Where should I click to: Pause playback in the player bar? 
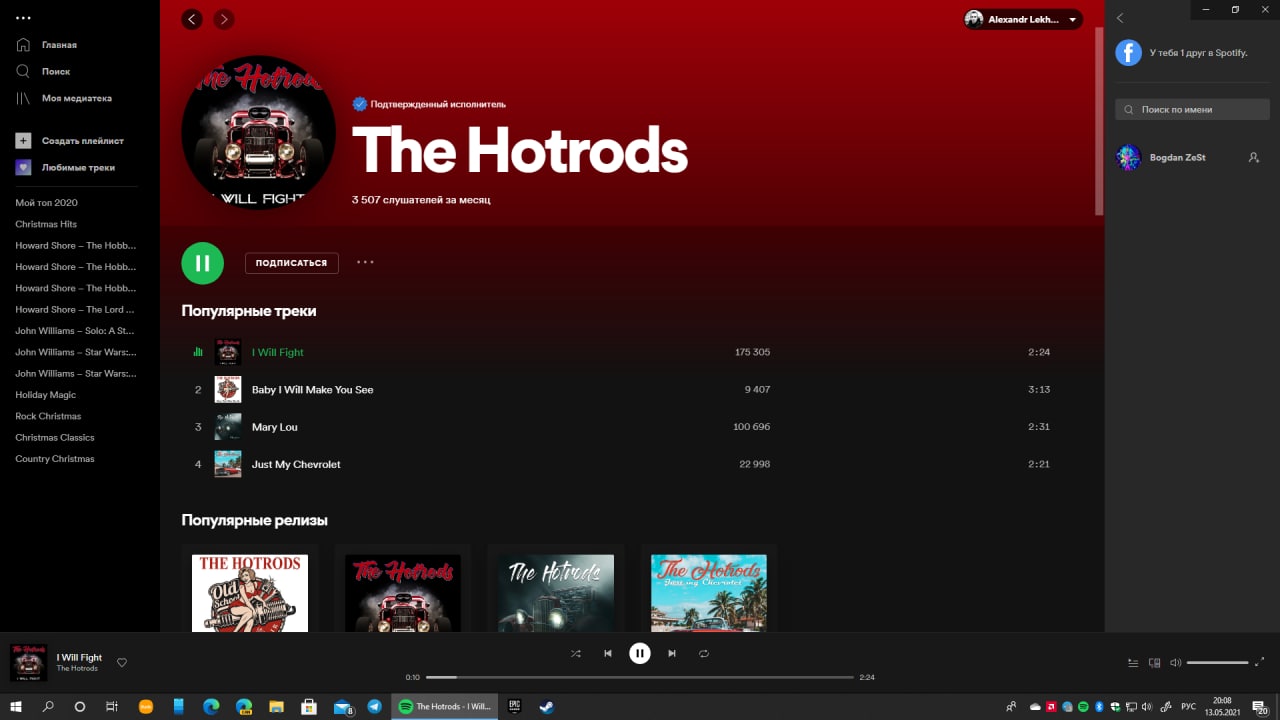(639, 653)
